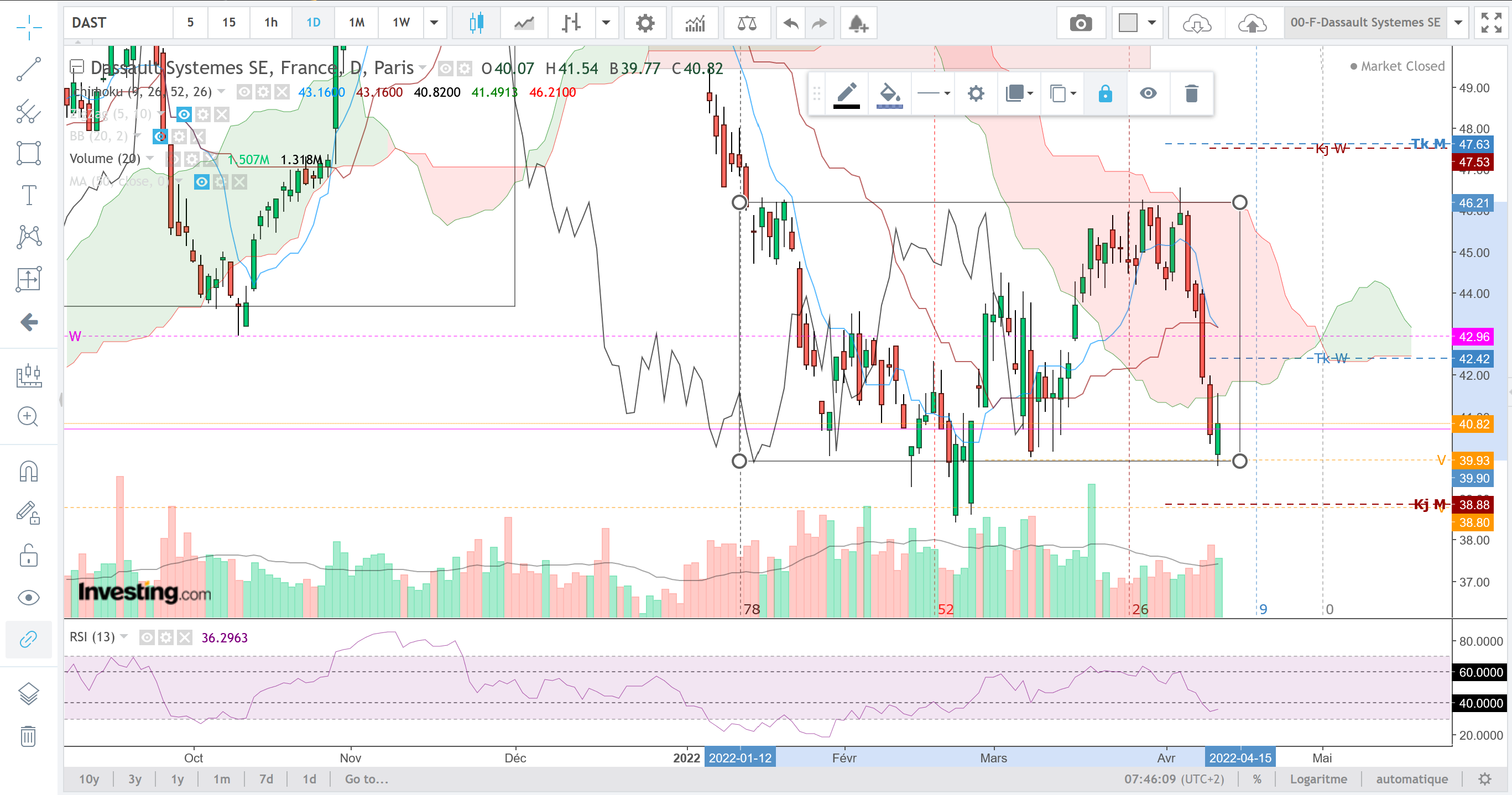This screenshot has height=795, width=1512.
Task: Switch to the 1h timeframe
Action: (270, 23)
